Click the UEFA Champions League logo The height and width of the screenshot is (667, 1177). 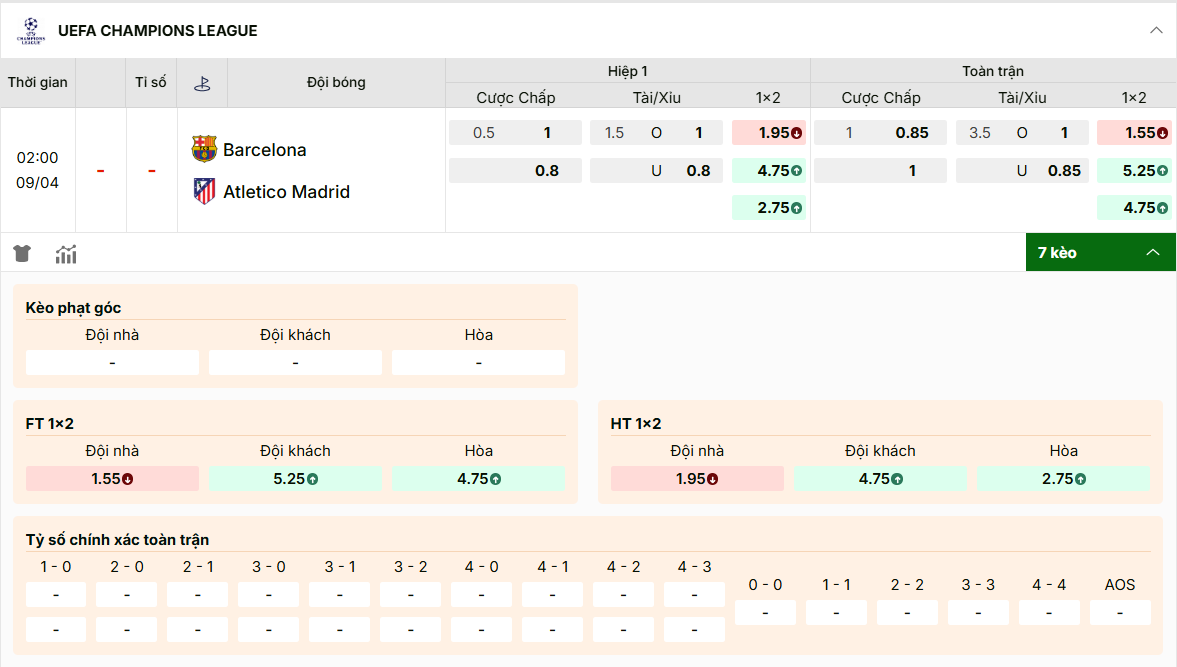(30, 30)
